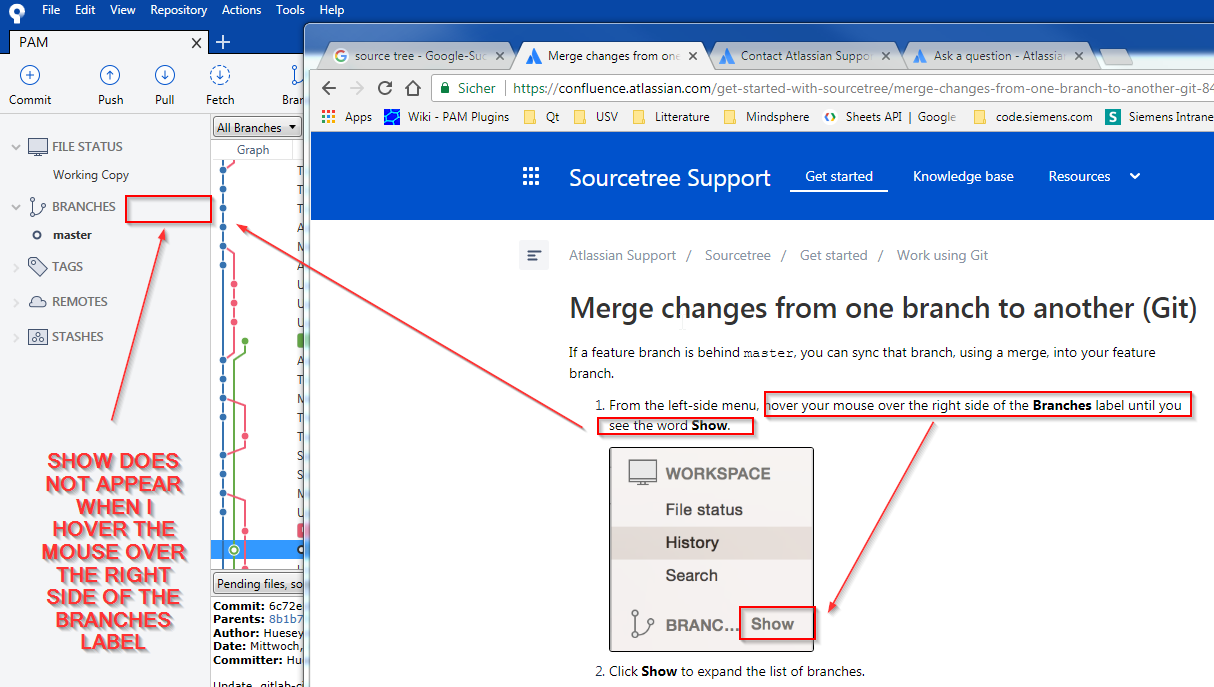This screenshot has width=1214, height=687.
Task: Open a new Sourcetree tab with plus
Action: [x=223, y=42]
